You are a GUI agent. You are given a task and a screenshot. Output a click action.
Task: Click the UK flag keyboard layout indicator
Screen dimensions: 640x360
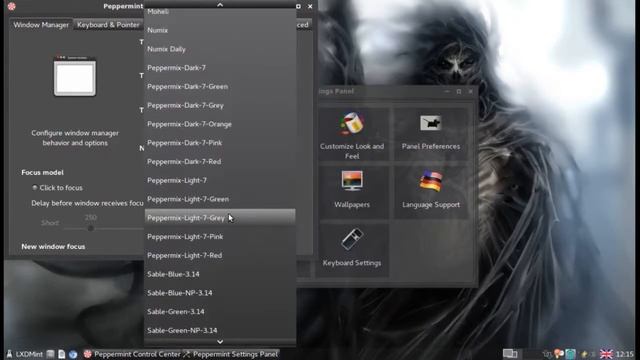pos(606,354)
